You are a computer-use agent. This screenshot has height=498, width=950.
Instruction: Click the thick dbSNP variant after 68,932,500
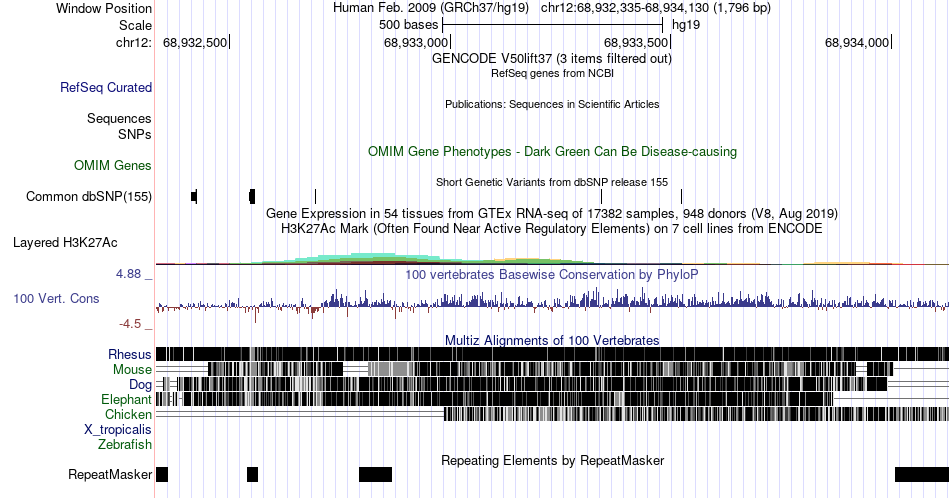pyautogui.click(x=252, y=196)
